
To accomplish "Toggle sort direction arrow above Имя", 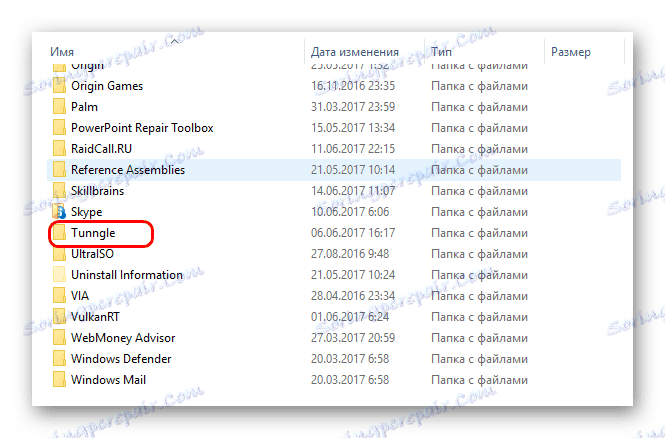I will [174, 42].
